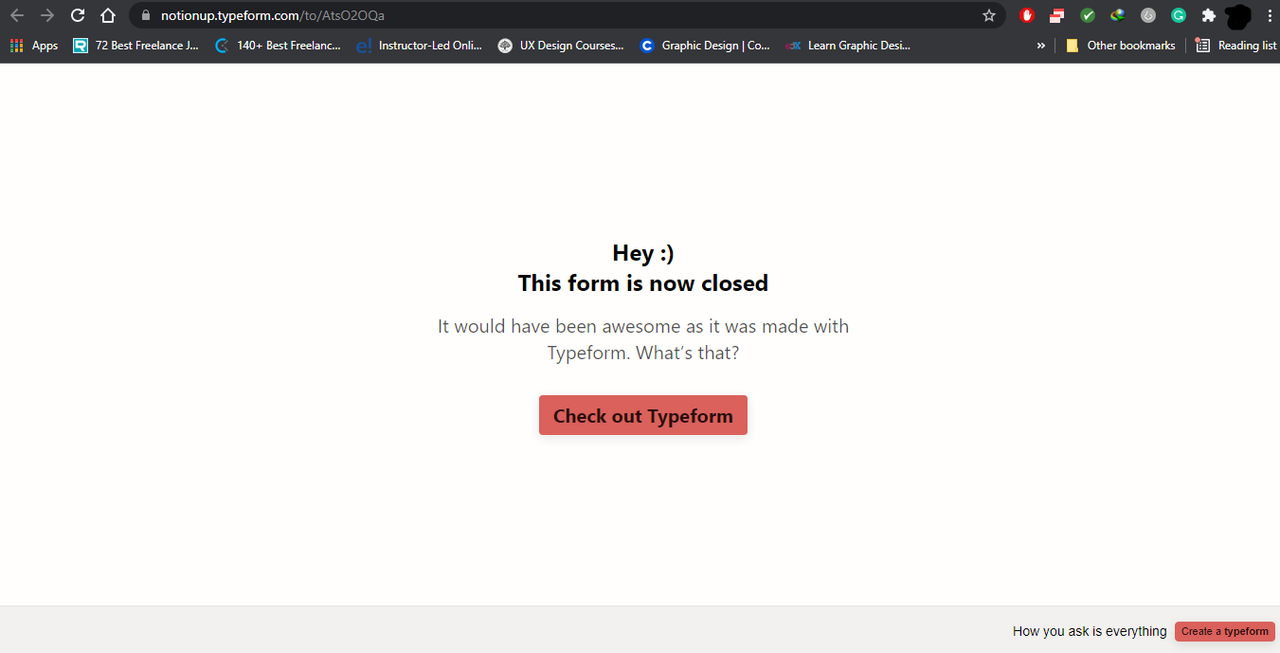Open the Internet Download Manager extension
This screenshot has width=1280, height=653.
coord(1118,15)
